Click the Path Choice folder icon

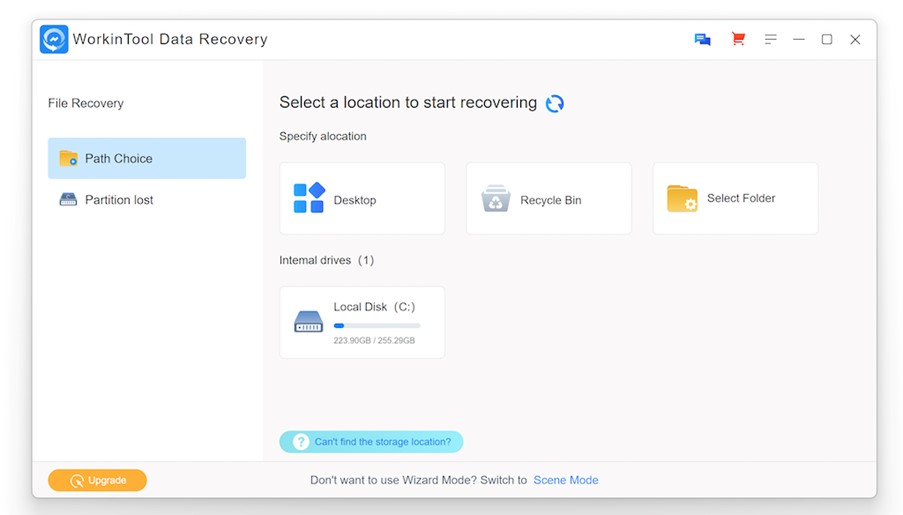tap(68, 158)
